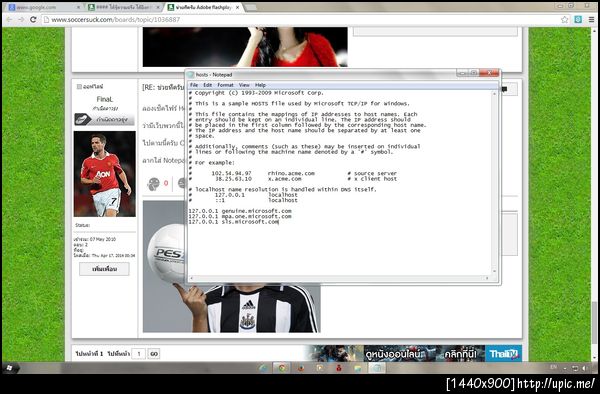
Task: Click the woman in red image
Action: coord(245,47)
